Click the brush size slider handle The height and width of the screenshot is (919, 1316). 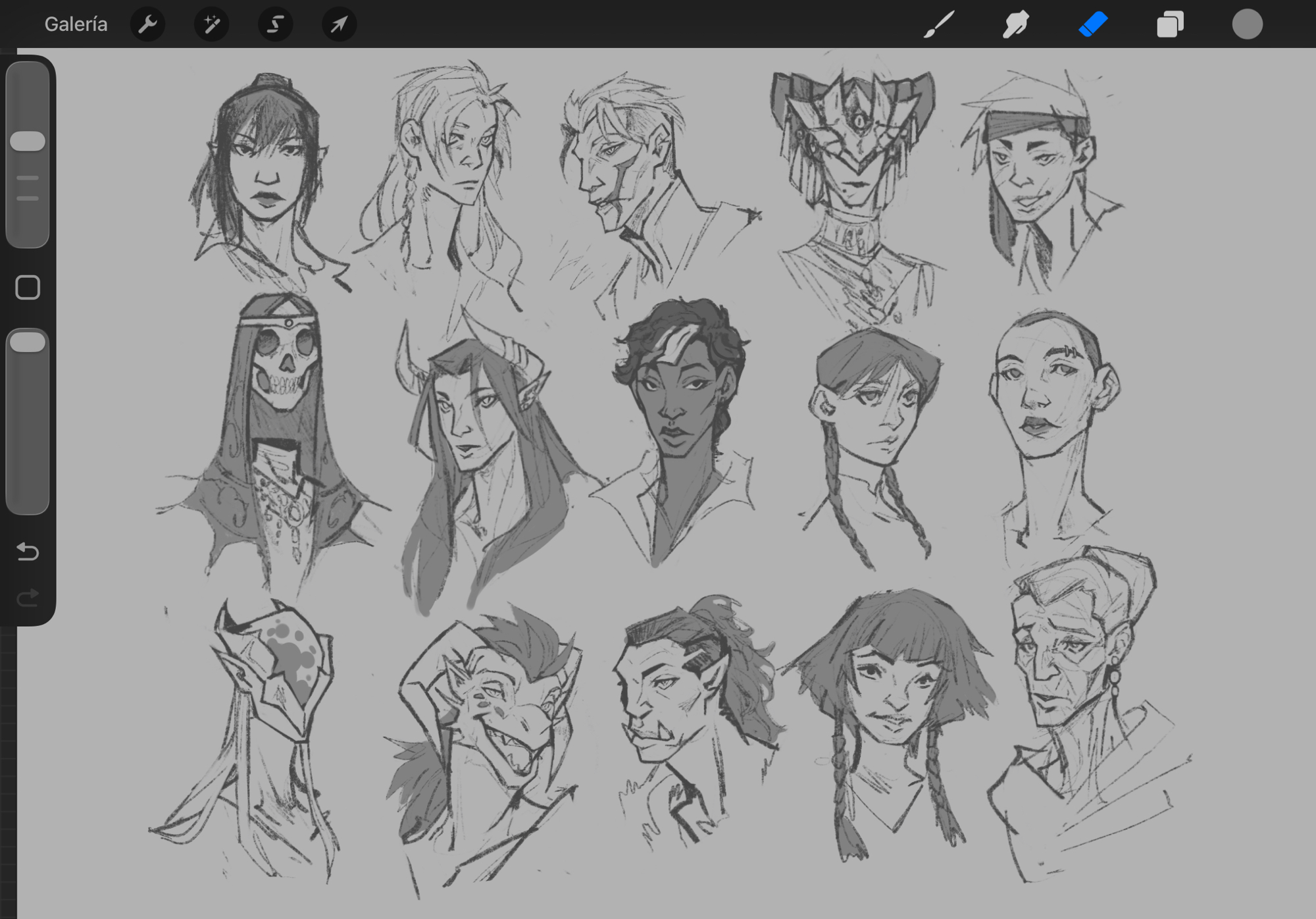coord(28,141)
